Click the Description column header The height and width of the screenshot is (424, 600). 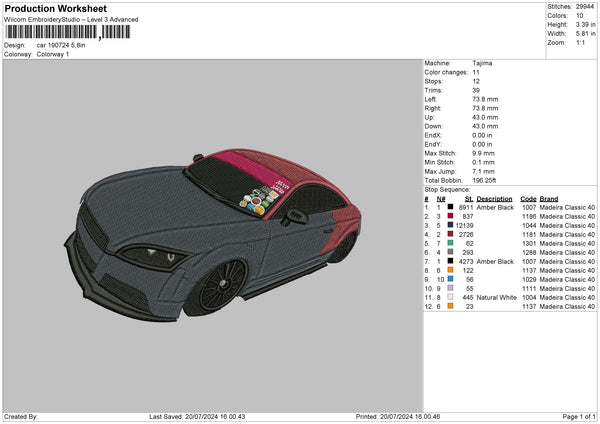(x=494, y=198)
